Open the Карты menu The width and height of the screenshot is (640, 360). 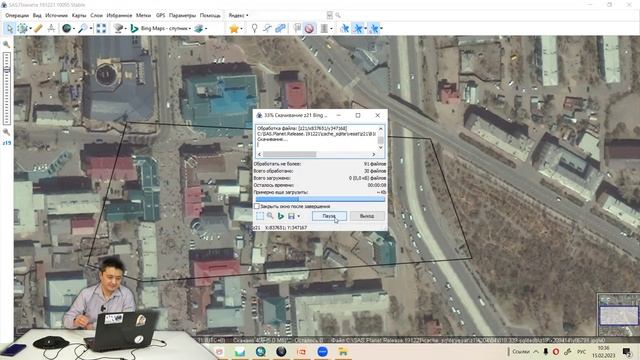click(79, 15)
